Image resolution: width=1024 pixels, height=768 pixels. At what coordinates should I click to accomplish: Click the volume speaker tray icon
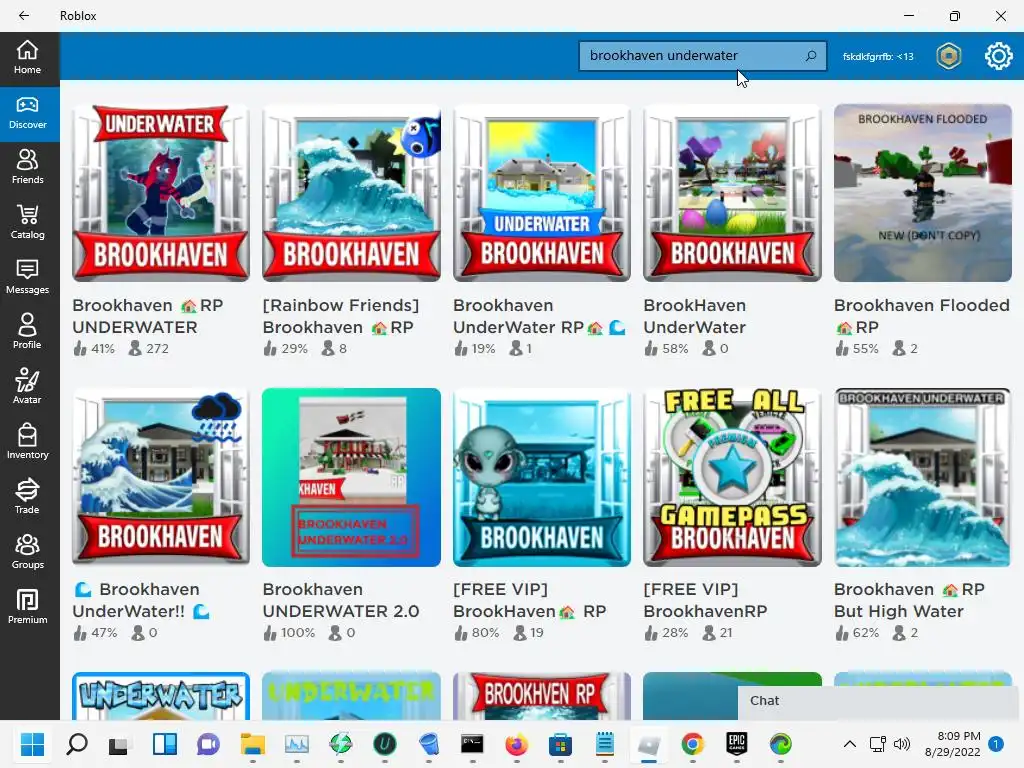tap(902, 744)
